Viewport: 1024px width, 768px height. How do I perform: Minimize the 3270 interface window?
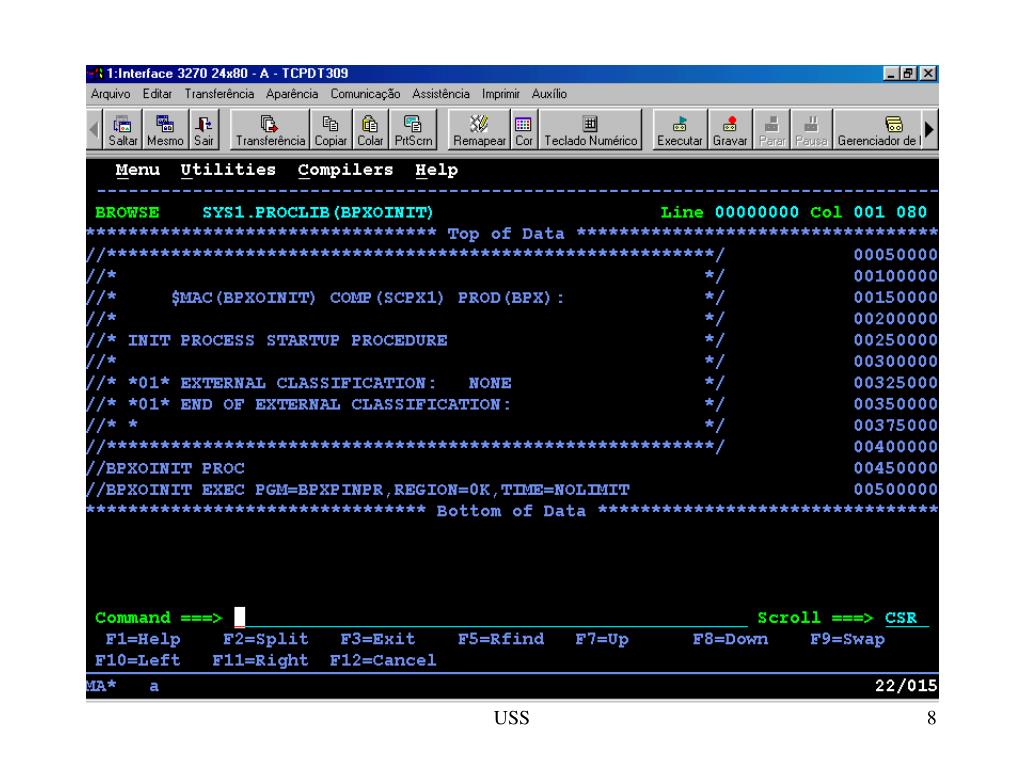(891, 73)
